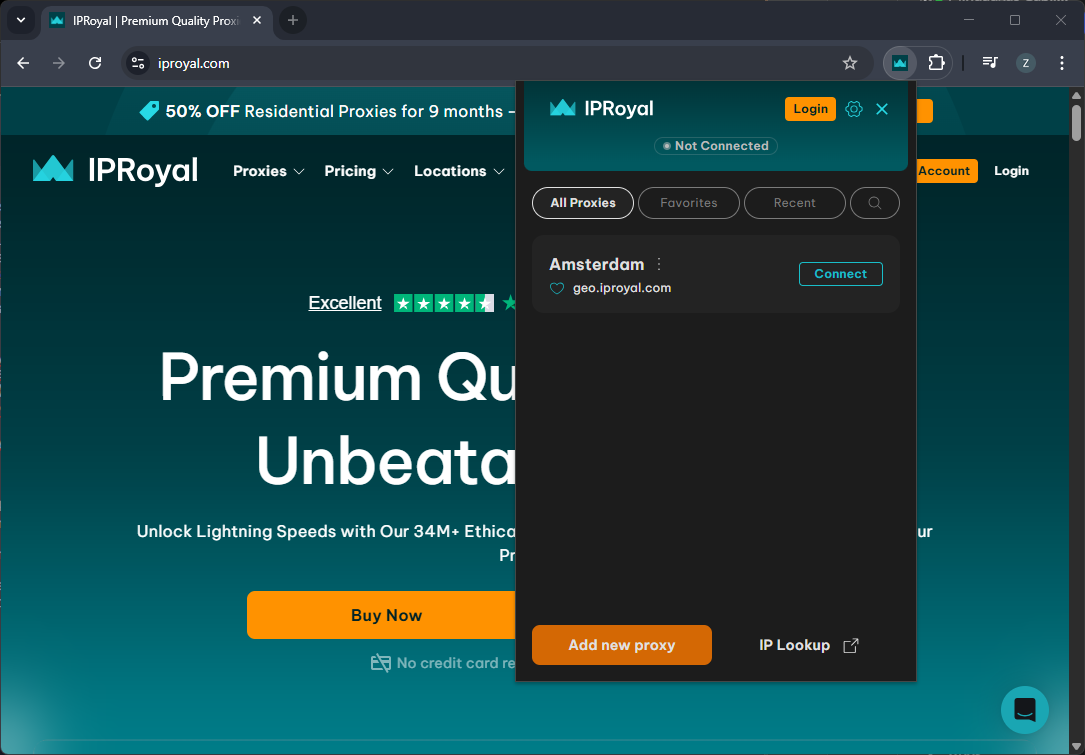This screenshot has height=755, width=1085.
Task: Click the IPRoyal website logo
Action: [x=115, y=170]
